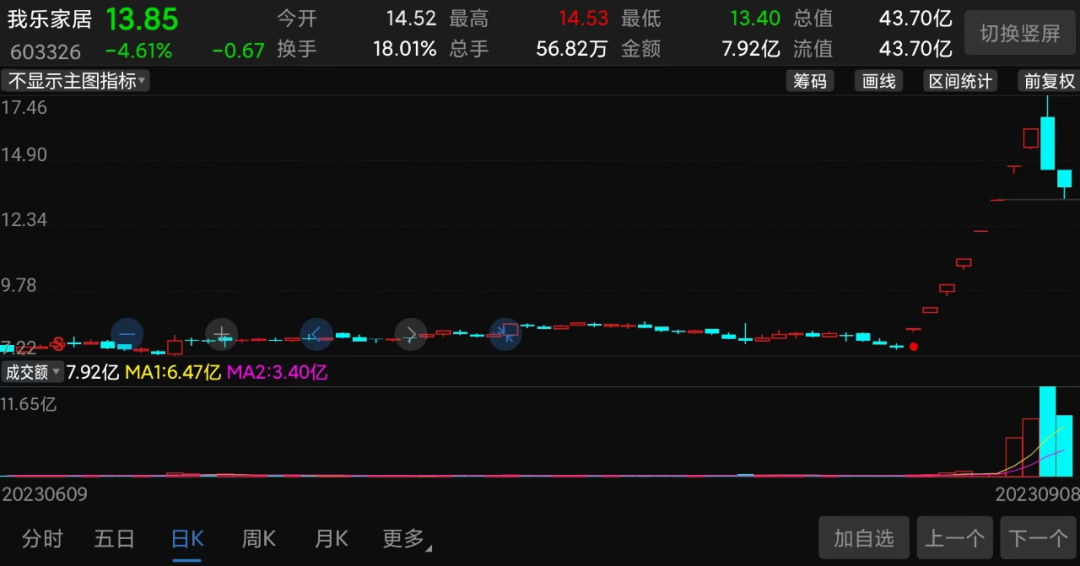This screenshot has width=1080, height=566.
Task: Switch to the 五日 tab
Action: 114,538
